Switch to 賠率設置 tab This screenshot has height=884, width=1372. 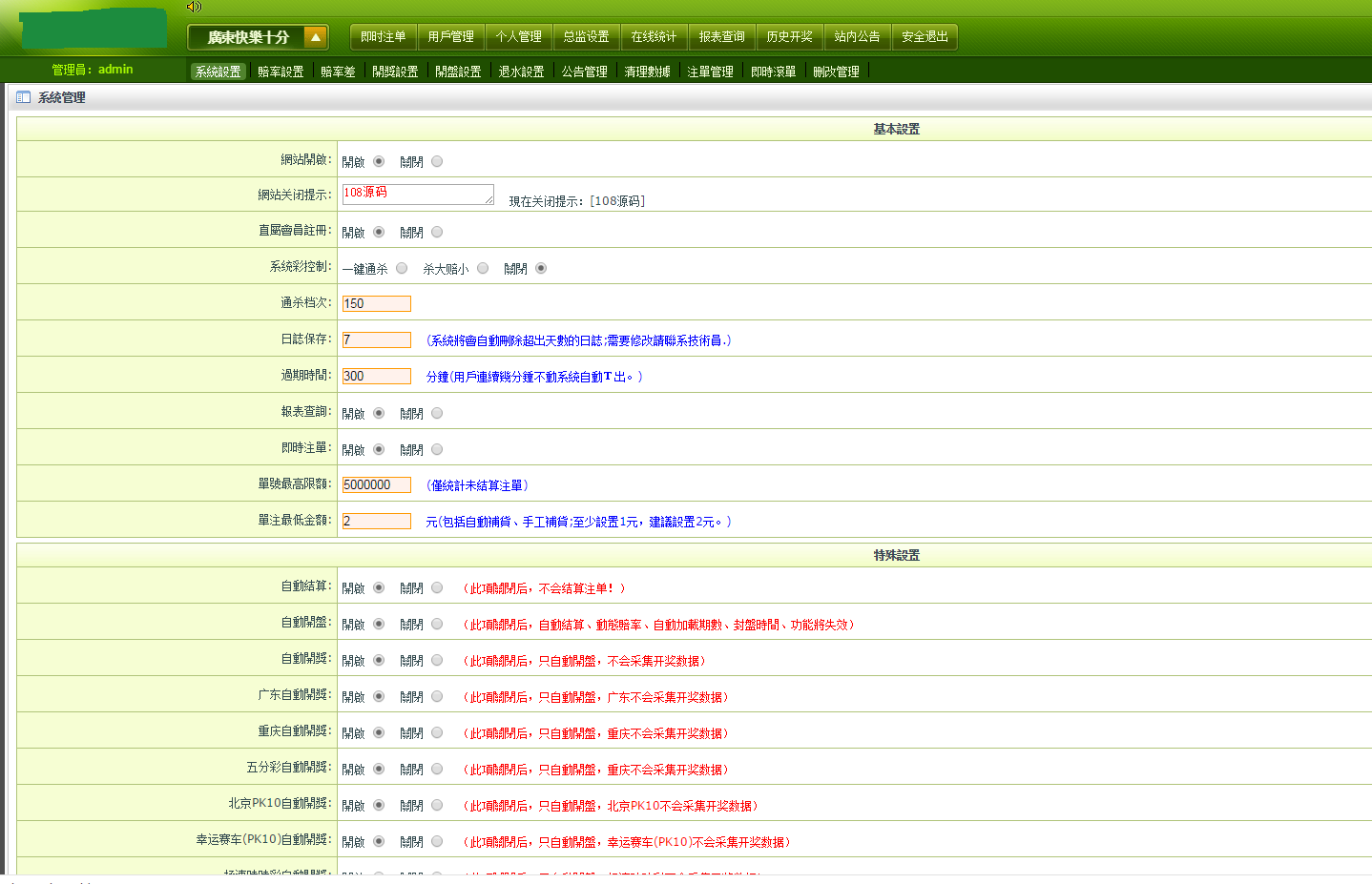282,70
